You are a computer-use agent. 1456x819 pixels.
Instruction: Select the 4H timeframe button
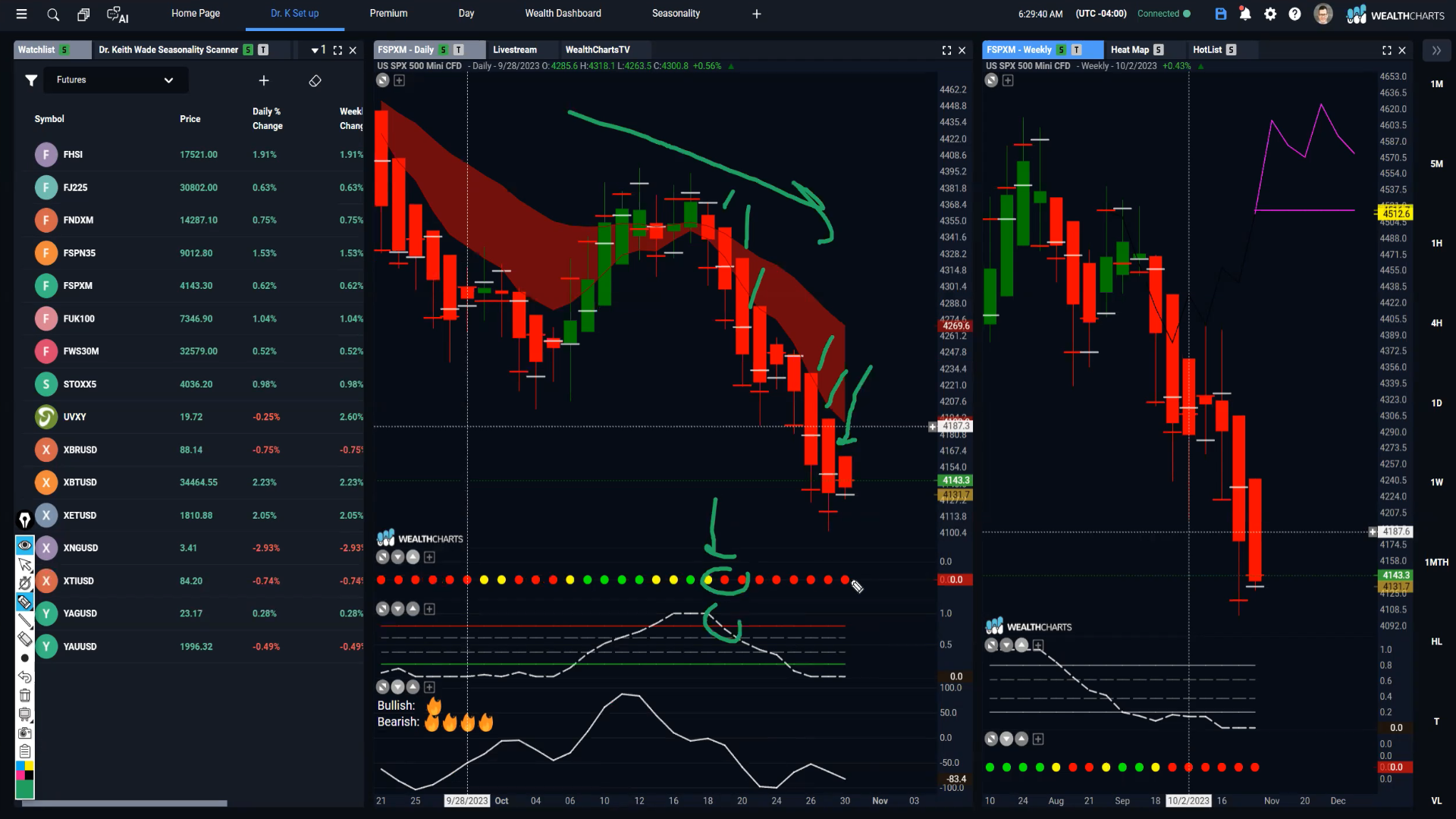click(1436, 323)
